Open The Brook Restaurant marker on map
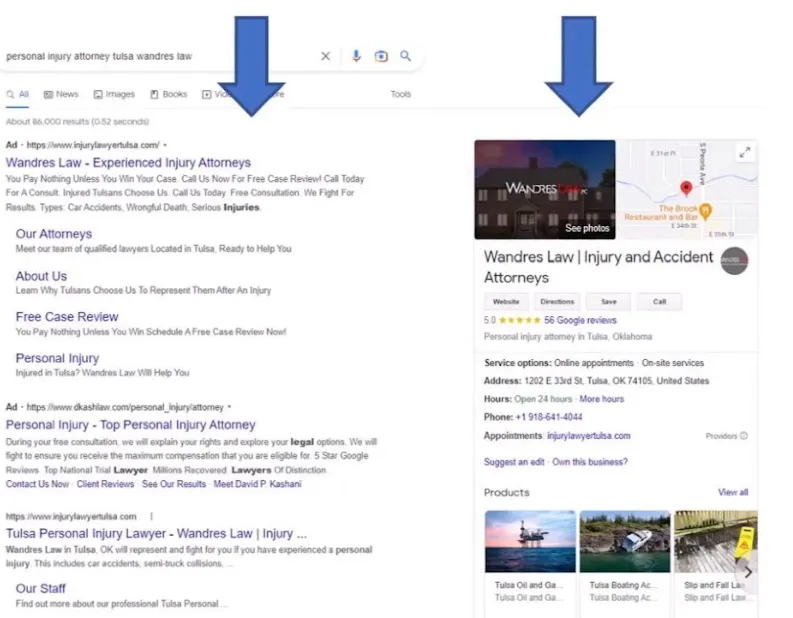Screen dimensions: 793x618 click(706, 211)
